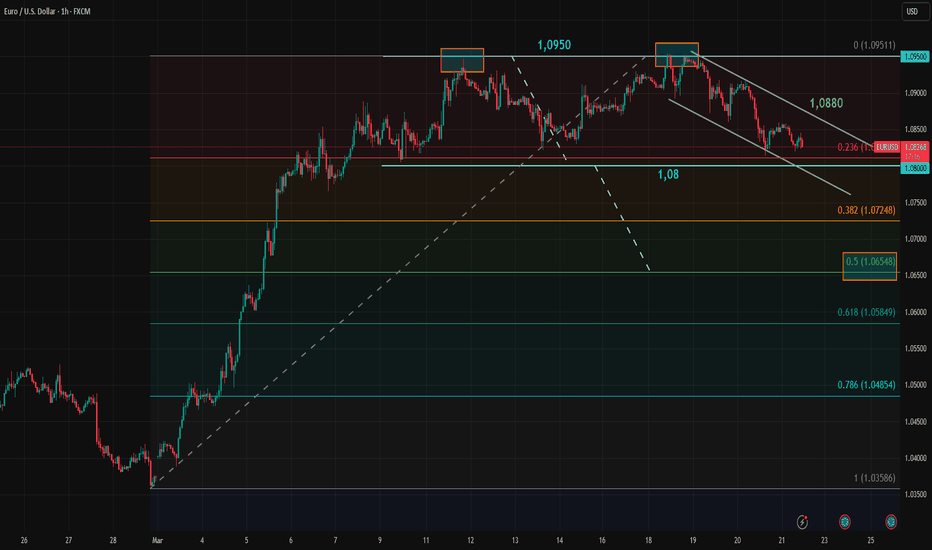Image resolution: width=932 pixels, height=550 pixels.
Task: Click the teal 1.09500 price tag on axis
Action: coord(915,57)
